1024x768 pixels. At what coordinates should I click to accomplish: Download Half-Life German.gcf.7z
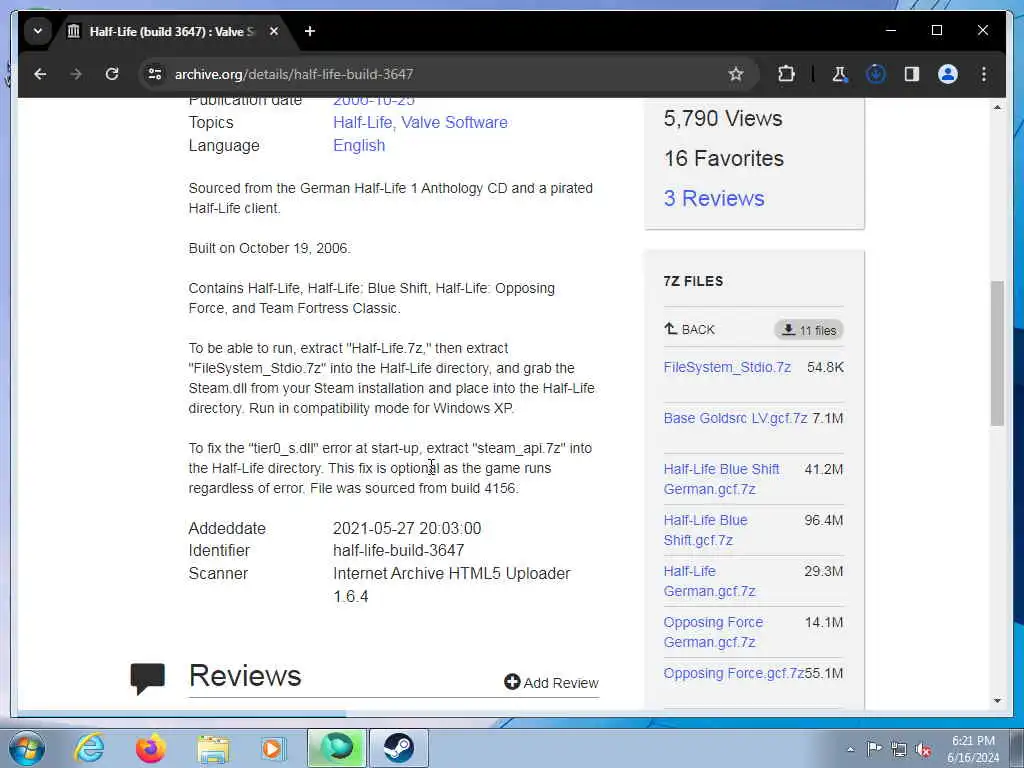(x=709, y=581)
